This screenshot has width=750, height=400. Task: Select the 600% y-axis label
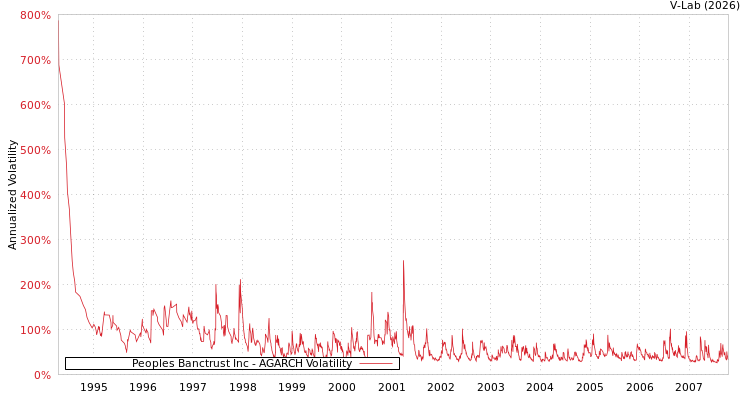pos(35,105)
